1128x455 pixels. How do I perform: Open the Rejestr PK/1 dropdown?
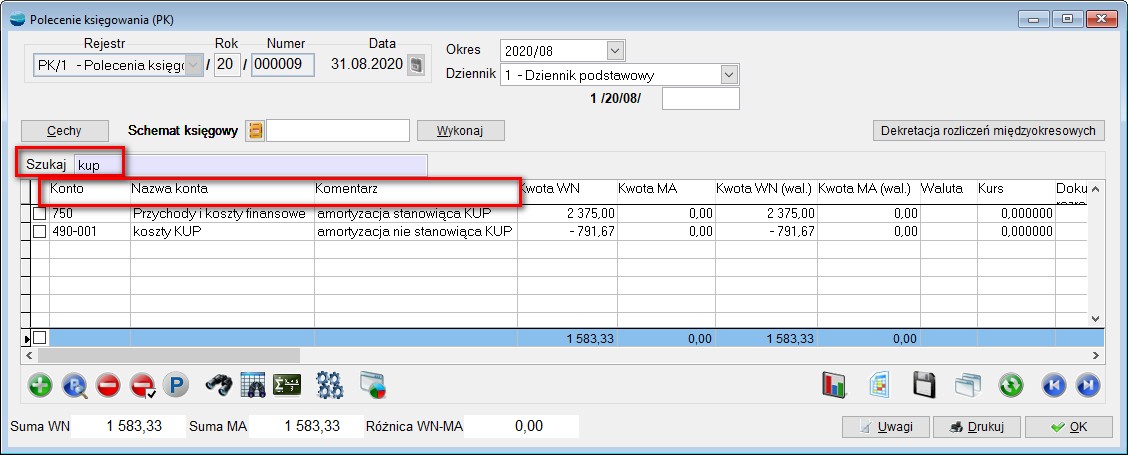194,65
